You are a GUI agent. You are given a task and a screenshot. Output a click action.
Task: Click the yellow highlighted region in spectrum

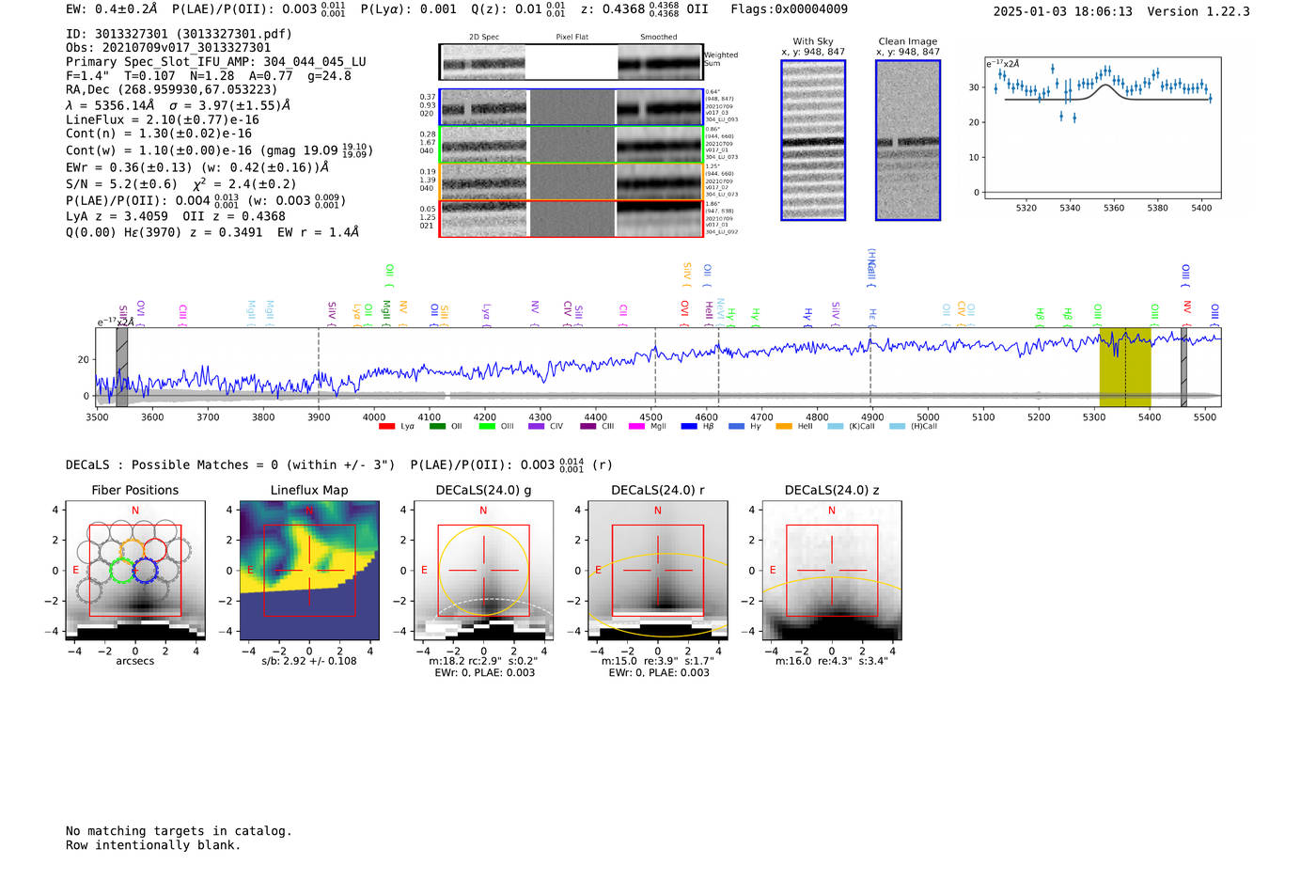pyautogui.click(x=1125, y=367)
